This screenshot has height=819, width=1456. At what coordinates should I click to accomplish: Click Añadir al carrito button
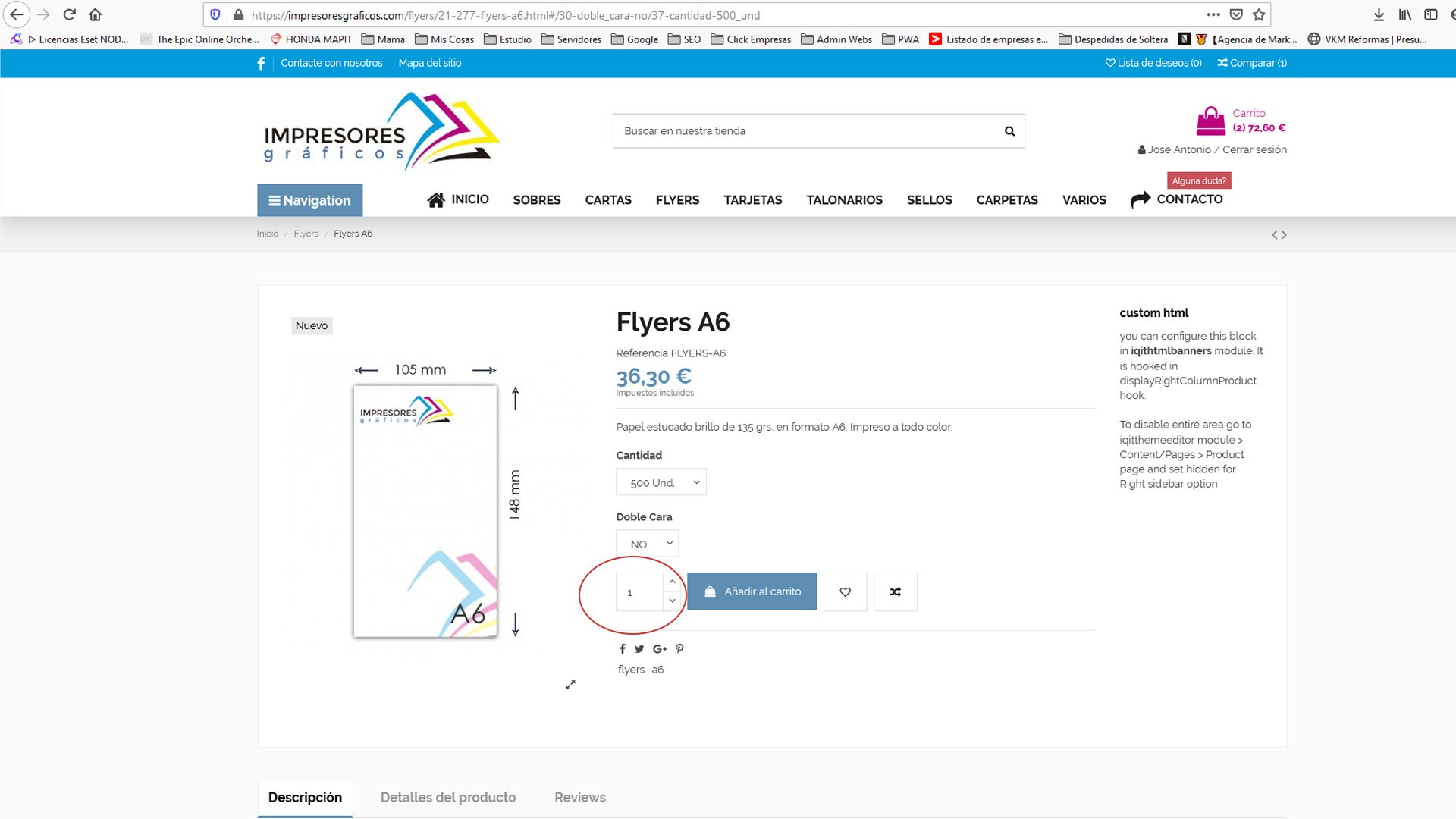tap(752, 591)
